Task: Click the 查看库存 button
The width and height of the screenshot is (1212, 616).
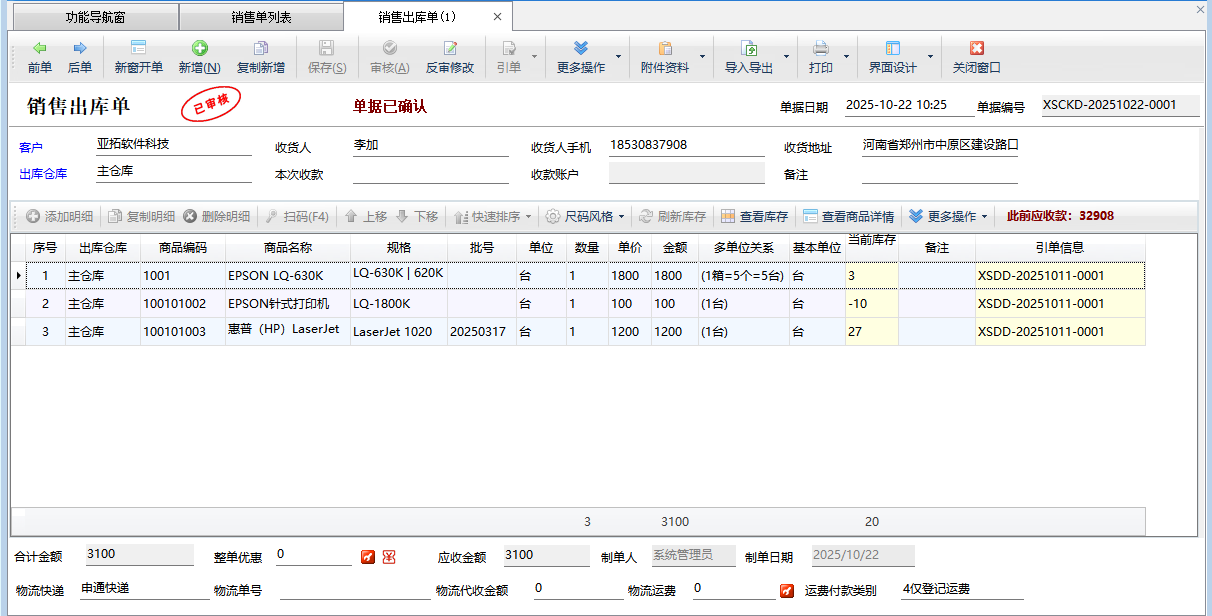Action: (x=755, y=216)
